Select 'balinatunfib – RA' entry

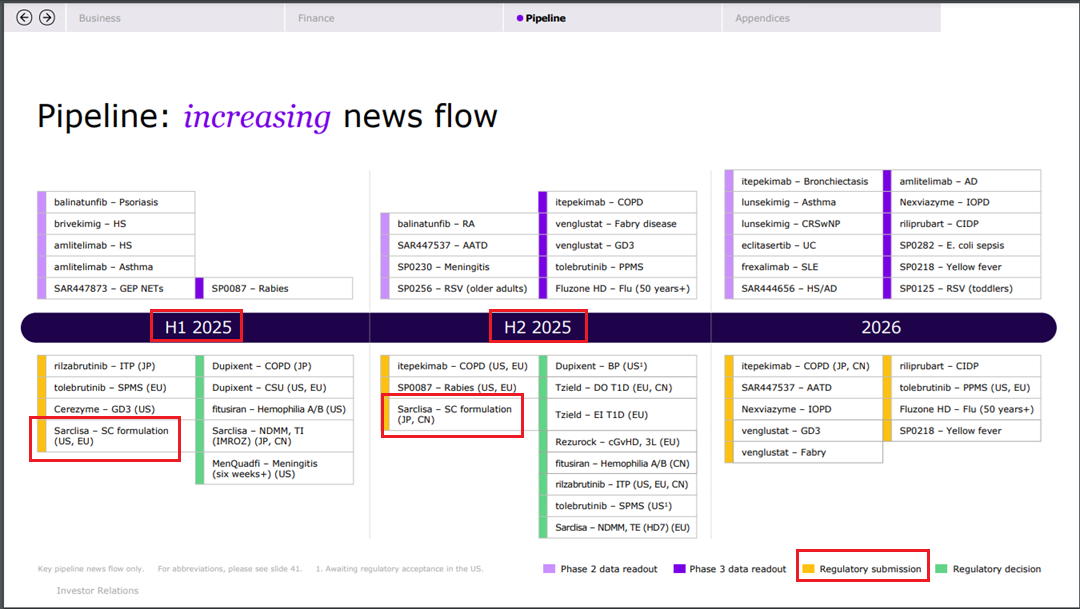point(459,224)
